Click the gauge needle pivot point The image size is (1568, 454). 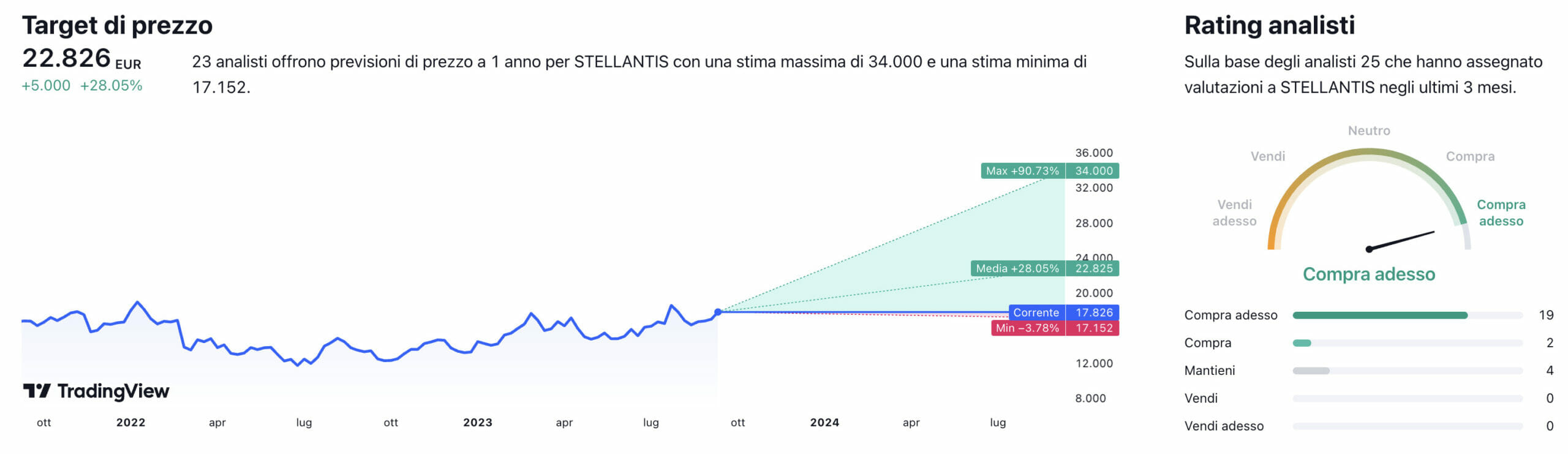pyautogui.click(x=1369, y=249)
